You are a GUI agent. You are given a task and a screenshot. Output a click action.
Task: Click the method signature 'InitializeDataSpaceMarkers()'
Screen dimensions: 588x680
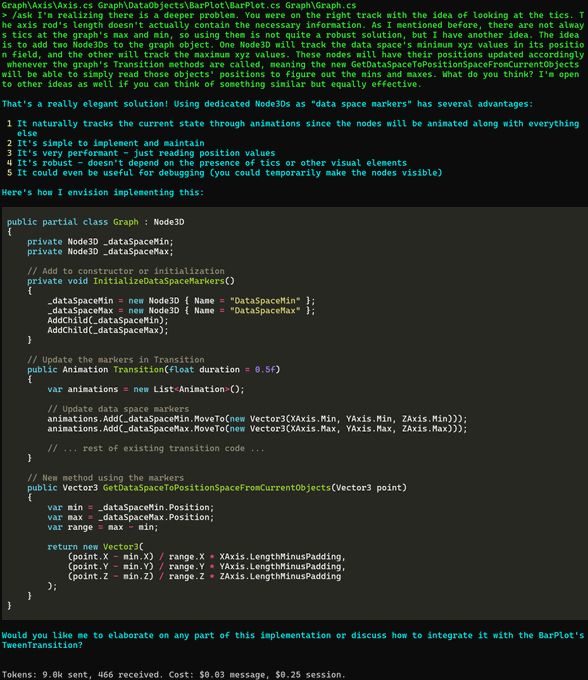click(164, 281)
